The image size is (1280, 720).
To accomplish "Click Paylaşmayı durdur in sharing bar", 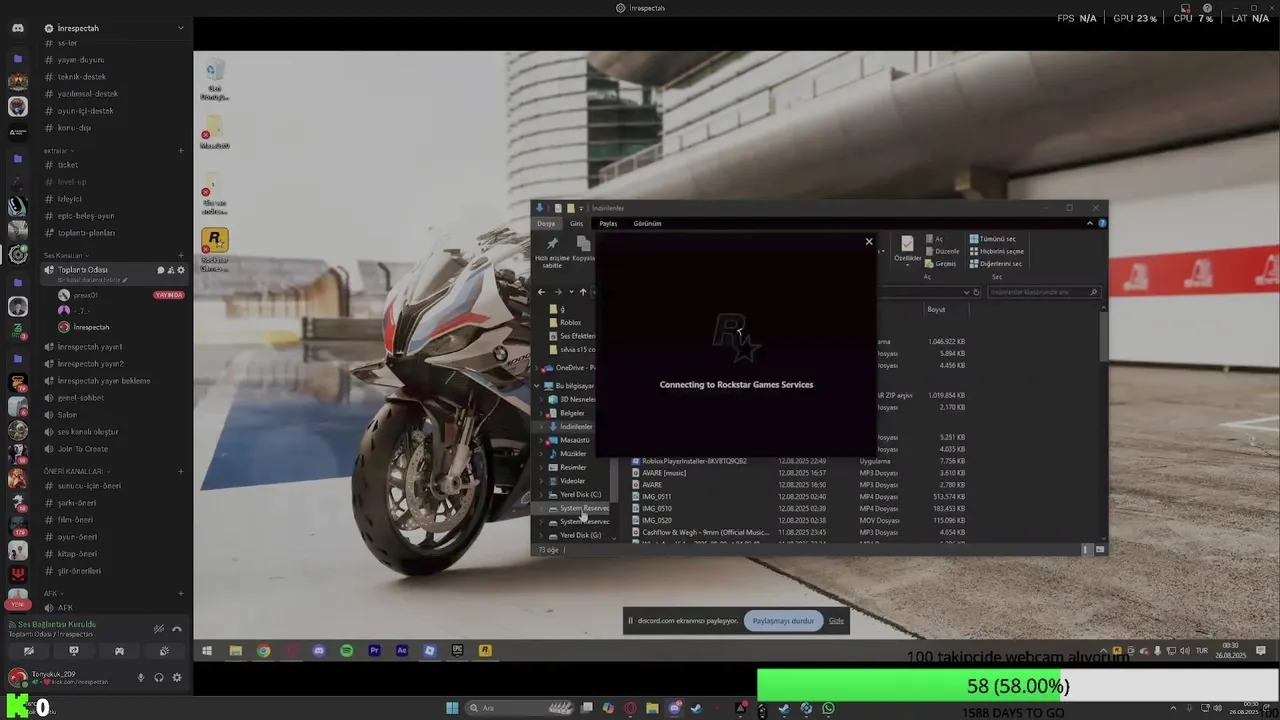I will pyautogui.click(x=783, y=621).
